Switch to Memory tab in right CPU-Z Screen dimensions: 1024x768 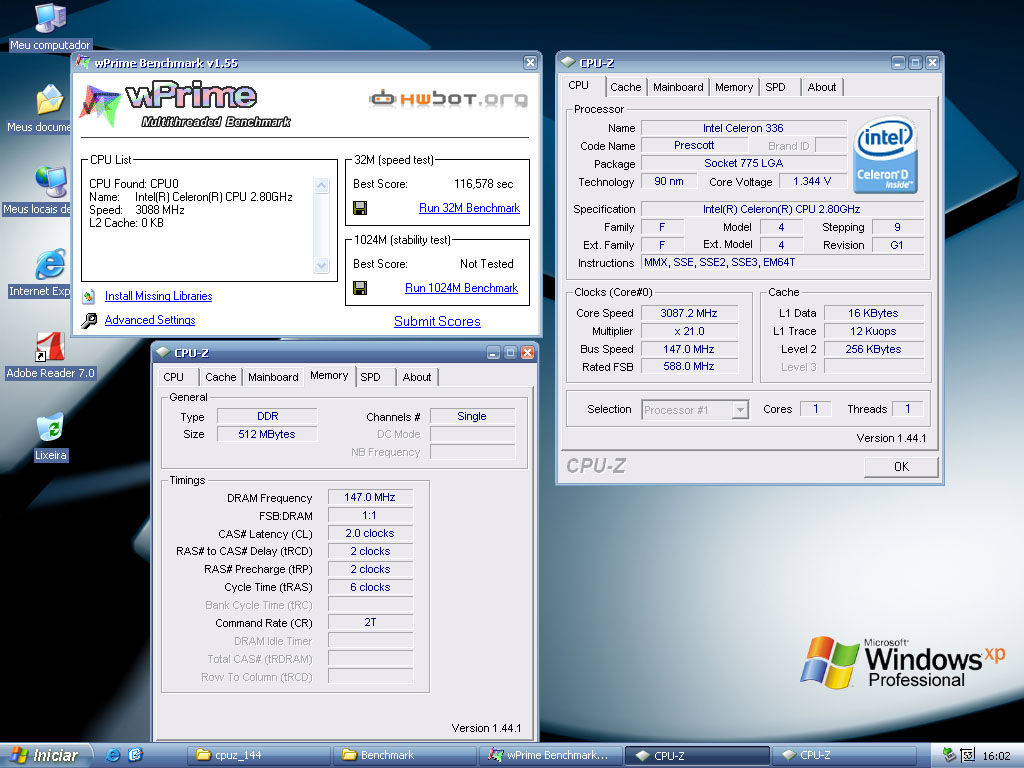[x=733, y=87]
